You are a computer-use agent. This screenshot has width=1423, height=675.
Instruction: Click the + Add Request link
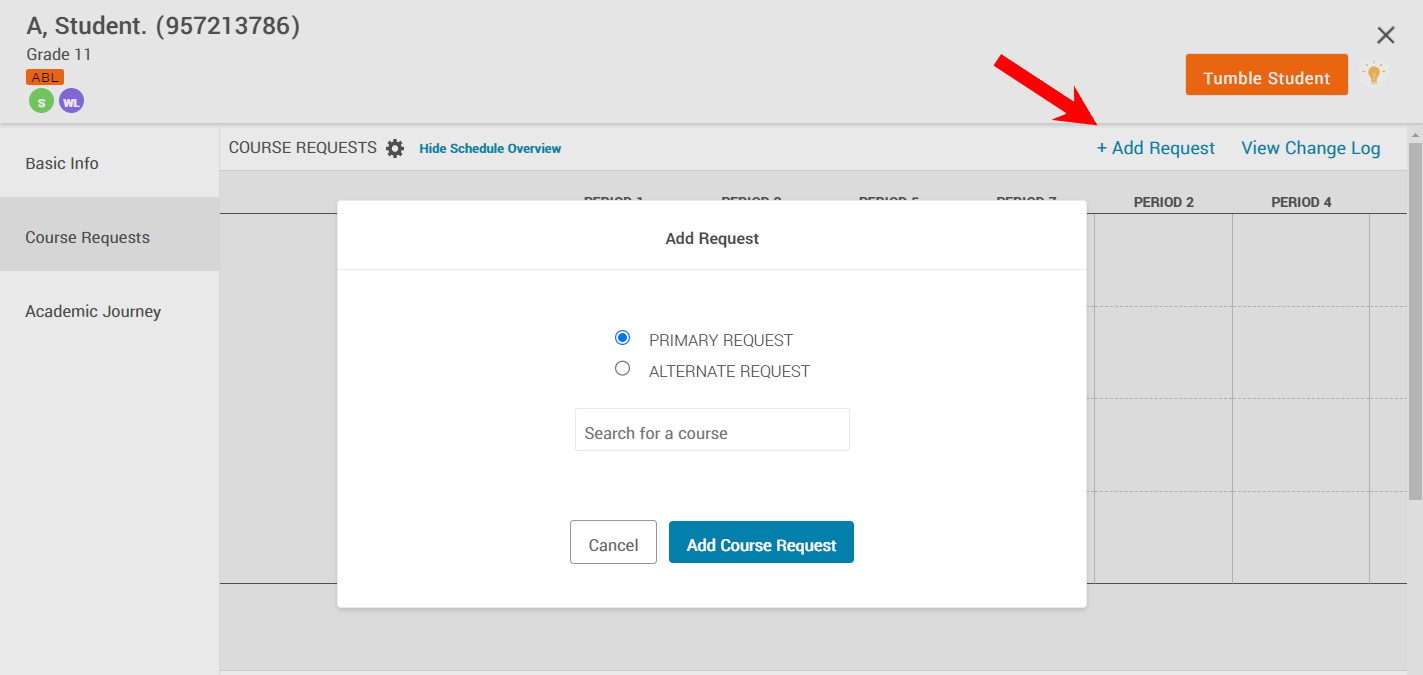pos(1155,148)
